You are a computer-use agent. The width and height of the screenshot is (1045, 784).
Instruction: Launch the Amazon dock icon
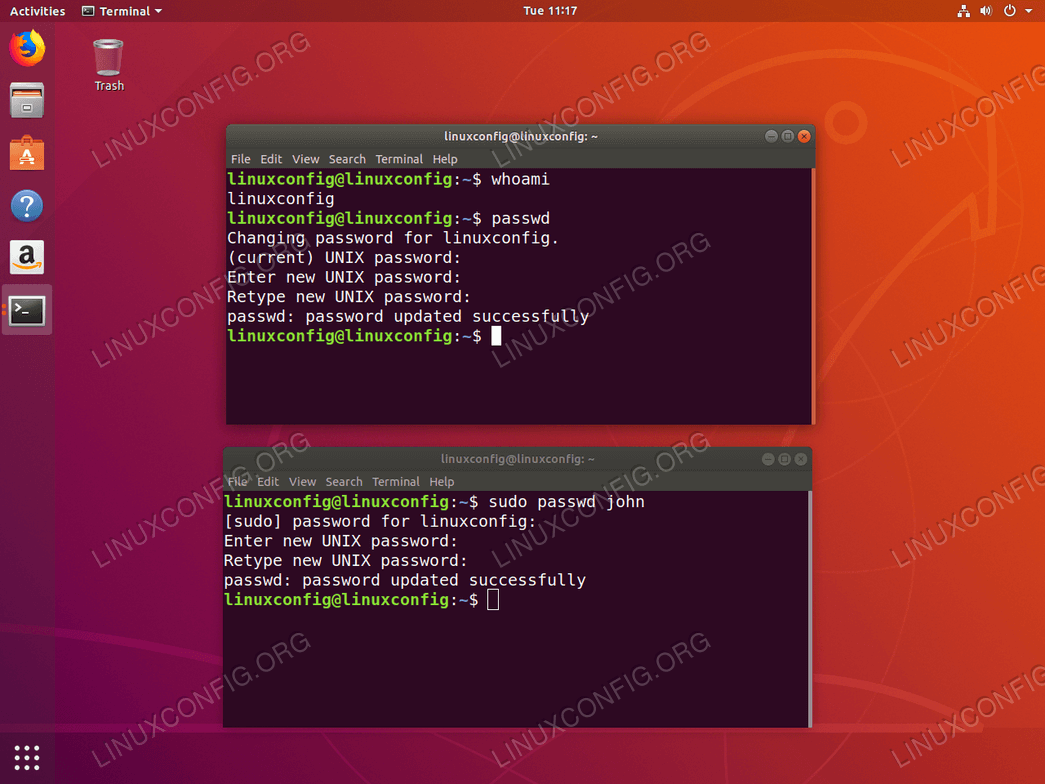click(x=27, y=257)
